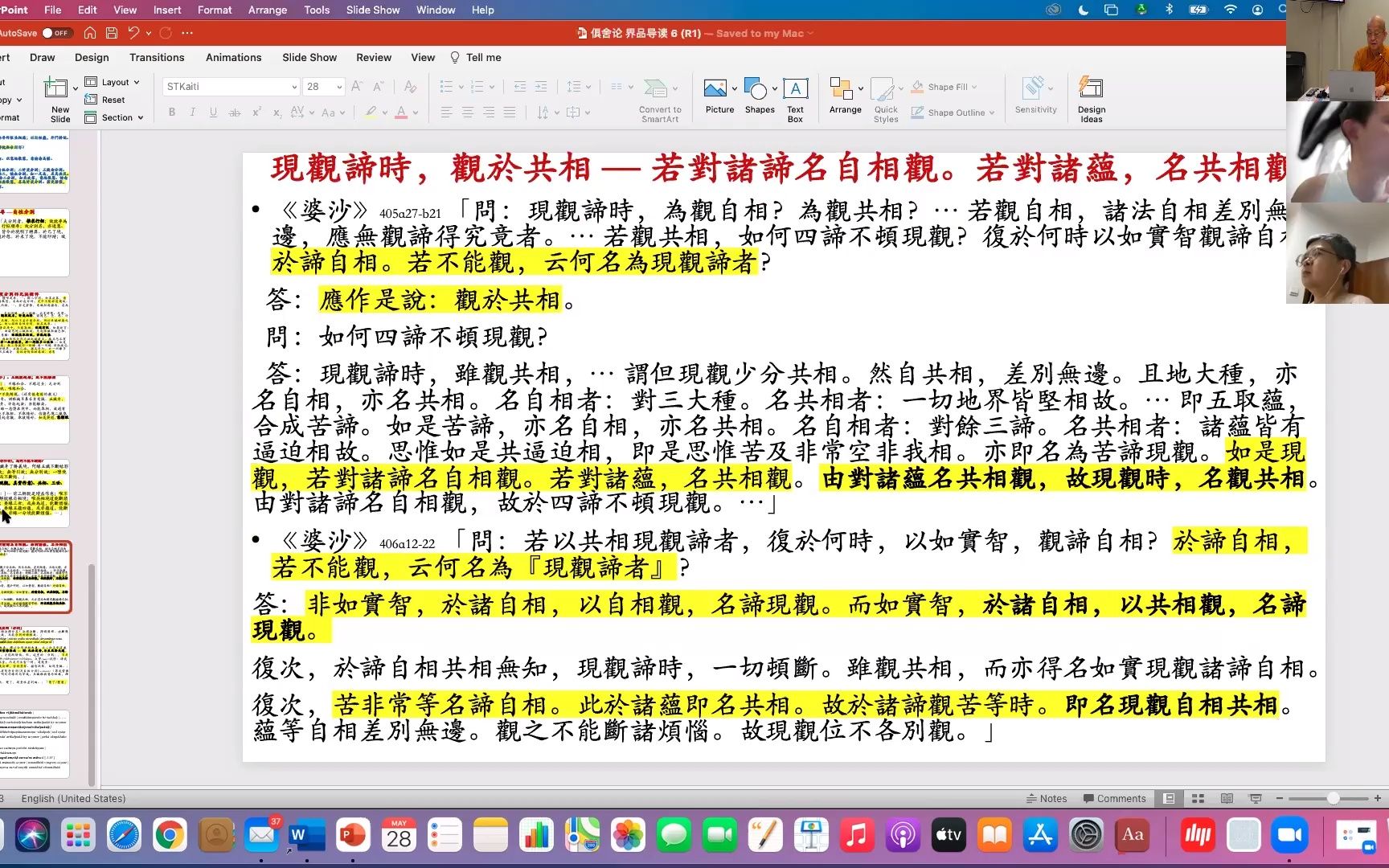The image size is (1389, 868).
Task: Apply the yellow text highlight color
Action: [370, 113]
